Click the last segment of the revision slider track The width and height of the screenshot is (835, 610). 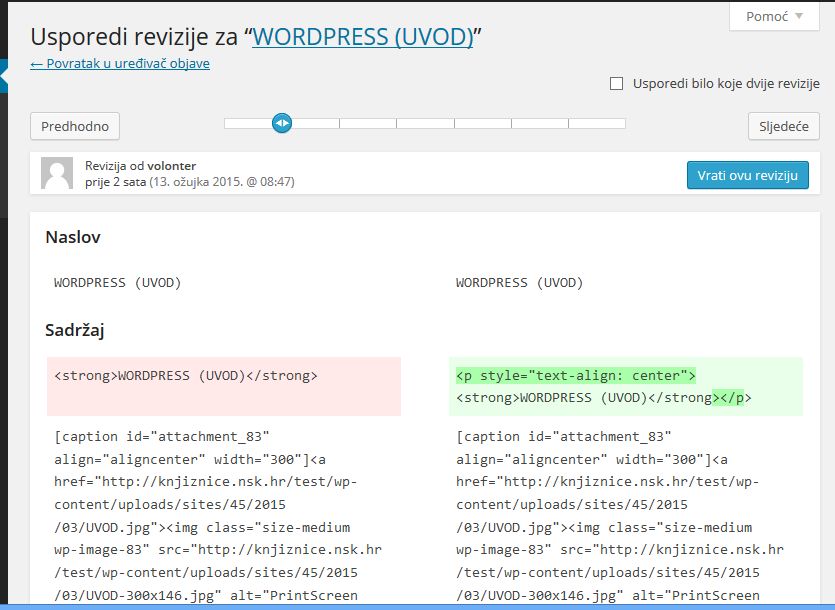597,124
